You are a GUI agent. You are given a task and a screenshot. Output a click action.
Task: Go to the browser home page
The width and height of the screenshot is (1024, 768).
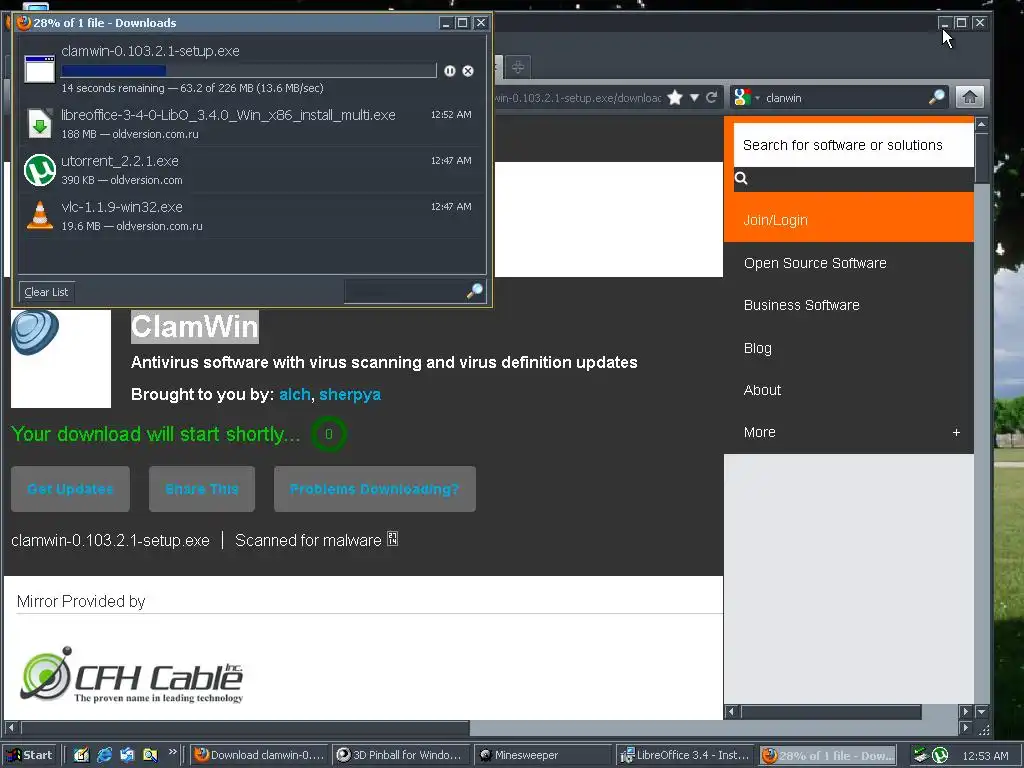[x=970, y=97]
